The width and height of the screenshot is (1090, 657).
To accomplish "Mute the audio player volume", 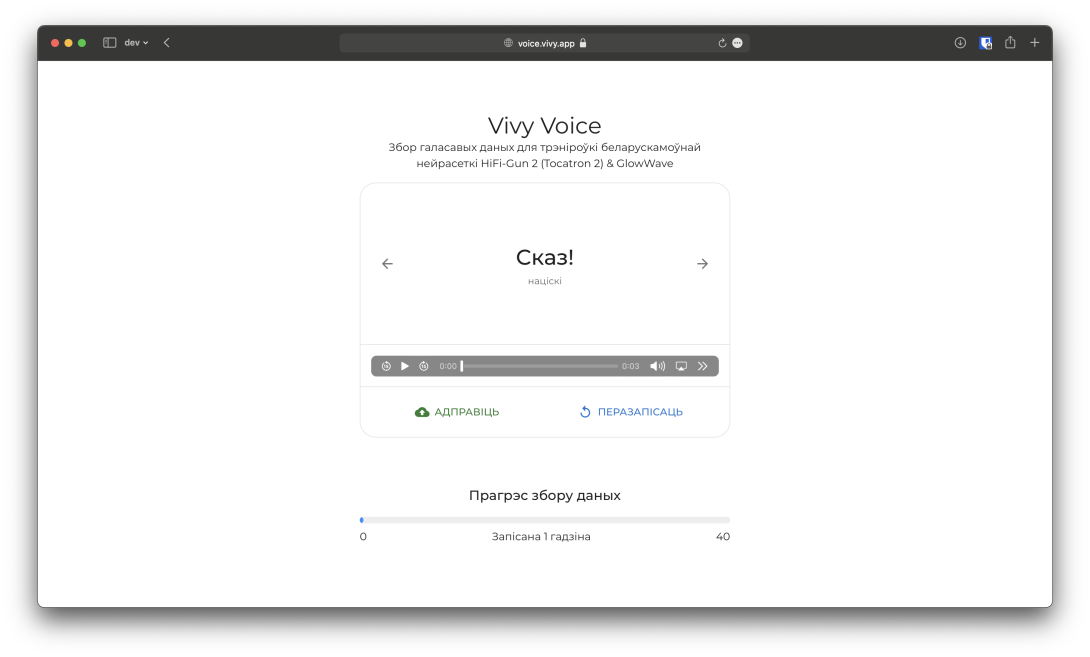I will pyautogui.click(x=657, y=366).
